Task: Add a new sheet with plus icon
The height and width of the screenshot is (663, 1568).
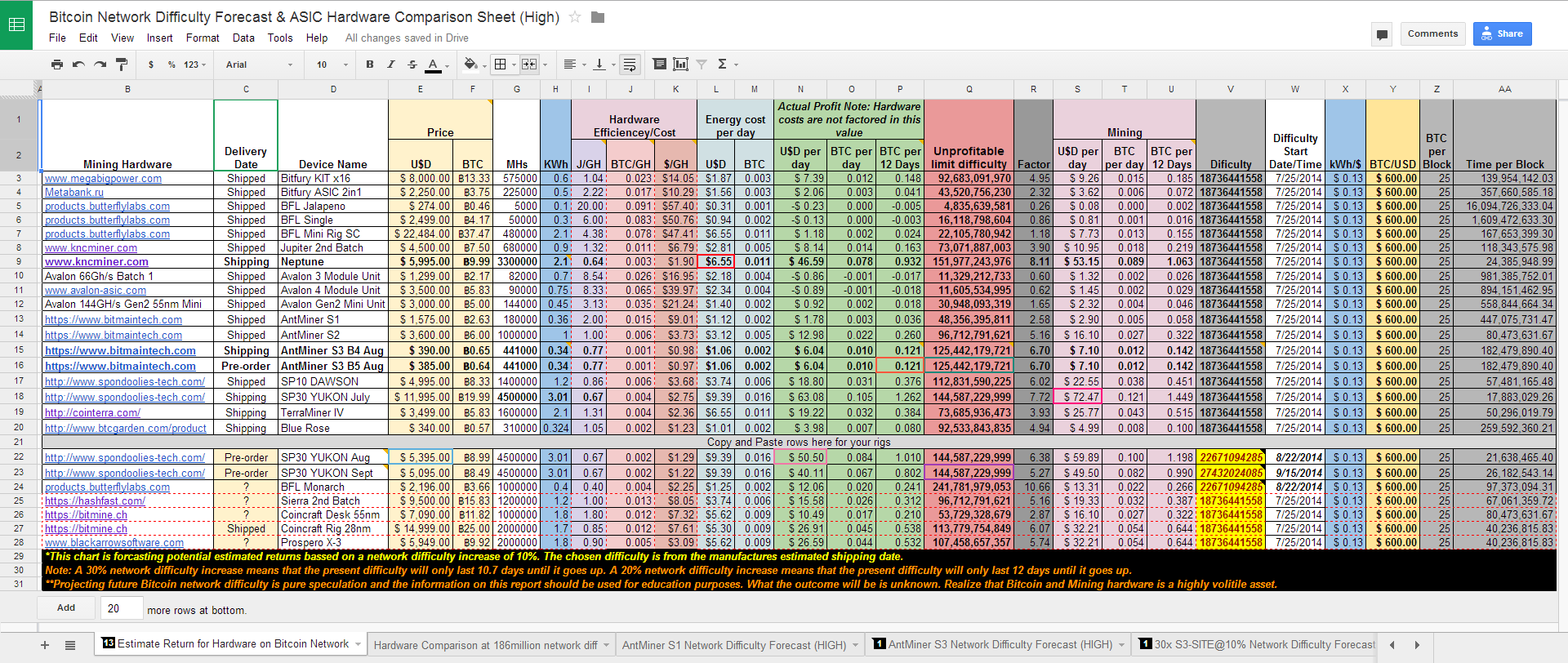Action: (45, 645)
